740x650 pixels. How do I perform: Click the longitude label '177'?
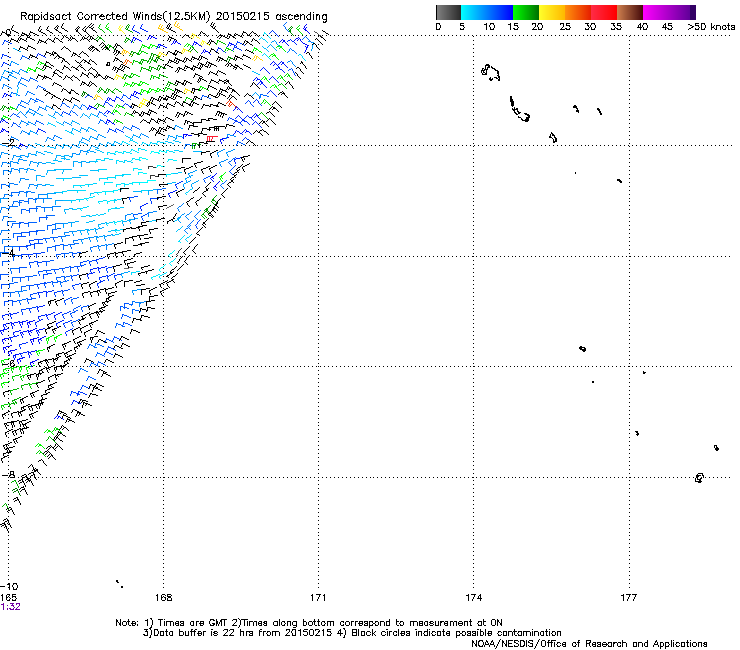coord(628,598)
